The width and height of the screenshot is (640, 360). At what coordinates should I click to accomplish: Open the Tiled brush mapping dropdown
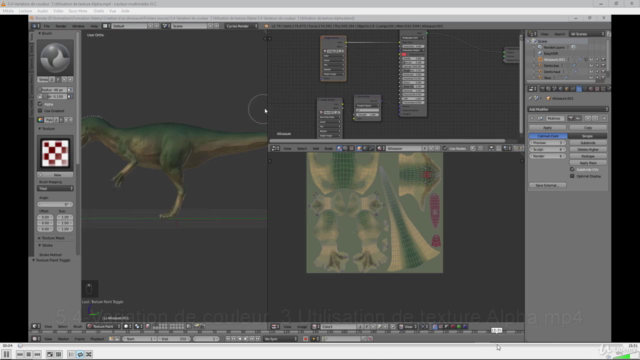pyautogui.click(x=55, y=188)
